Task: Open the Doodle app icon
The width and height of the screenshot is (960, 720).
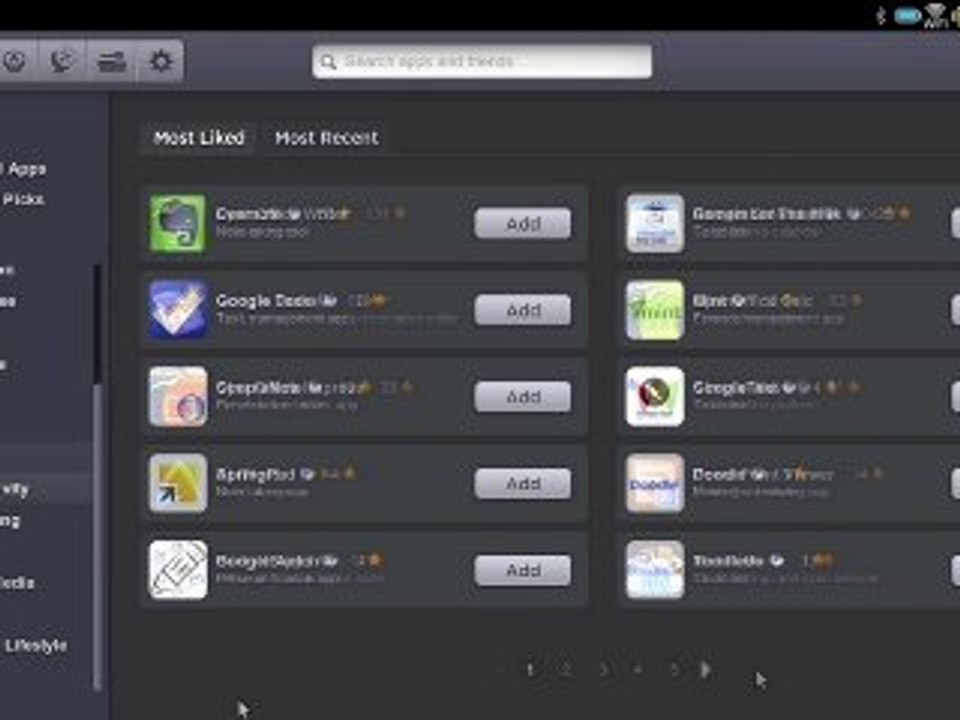Action: coord(654,483)
